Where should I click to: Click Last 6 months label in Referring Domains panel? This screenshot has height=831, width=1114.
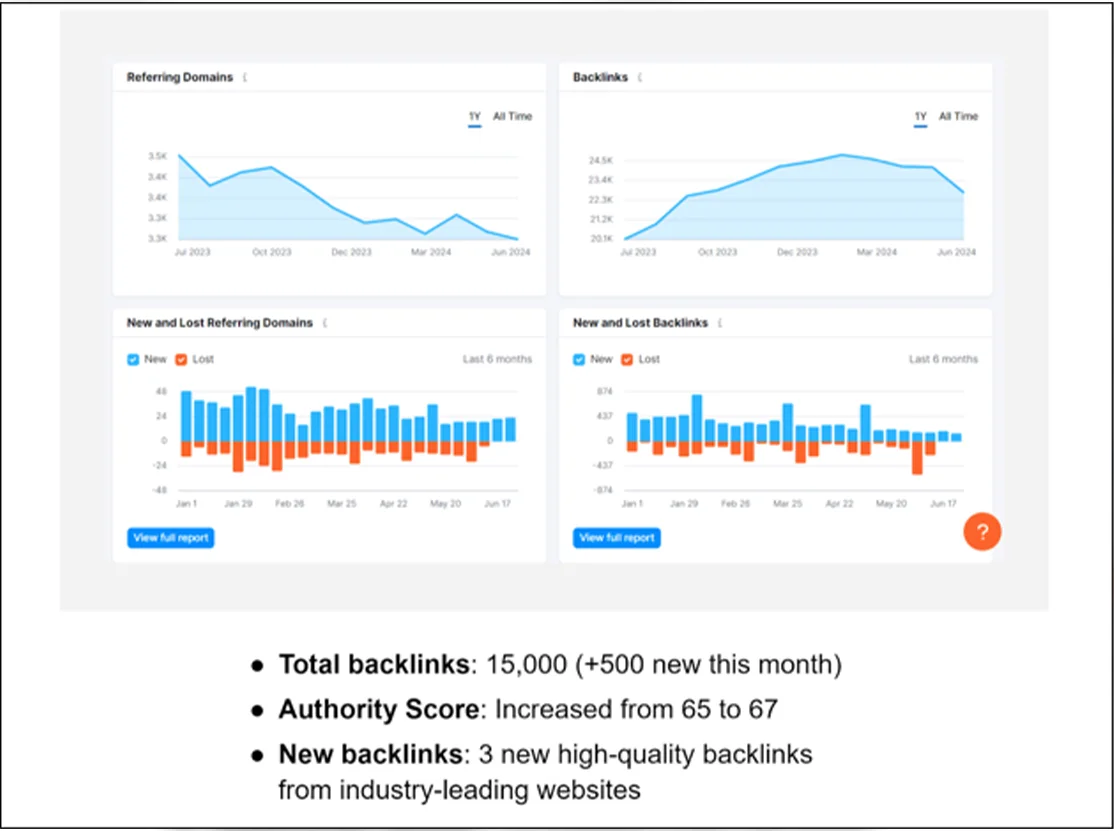(x=497, y=359)
